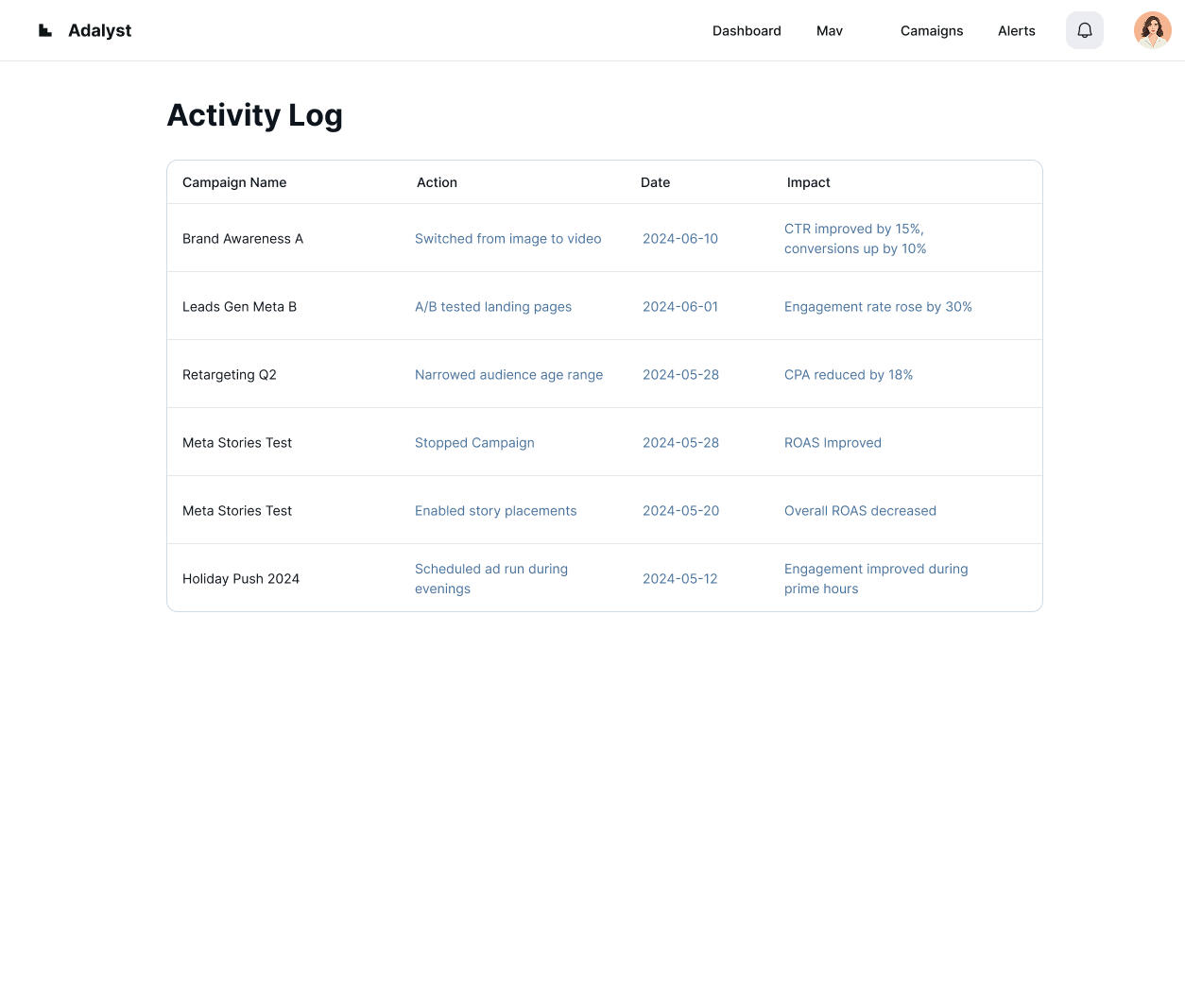Image resolution: width=1185 pixels, height=1008 pixels.
Task: Click the Impact column header
Action: [808, 182]
